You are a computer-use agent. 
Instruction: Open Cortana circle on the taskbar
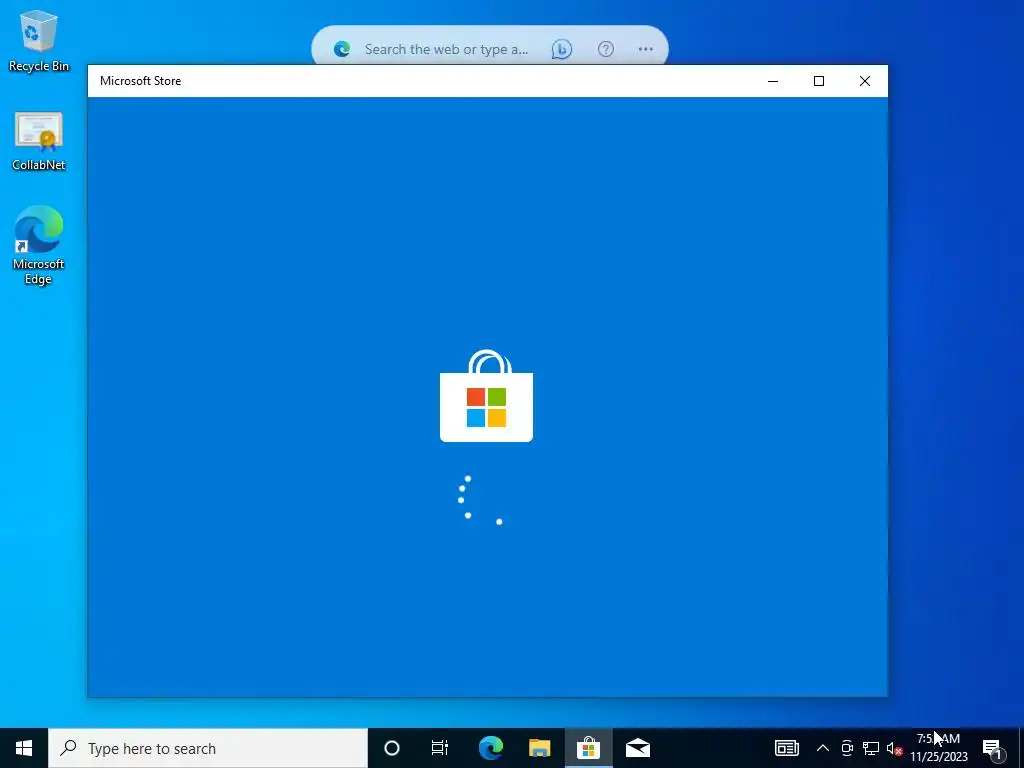pos(392,748)
